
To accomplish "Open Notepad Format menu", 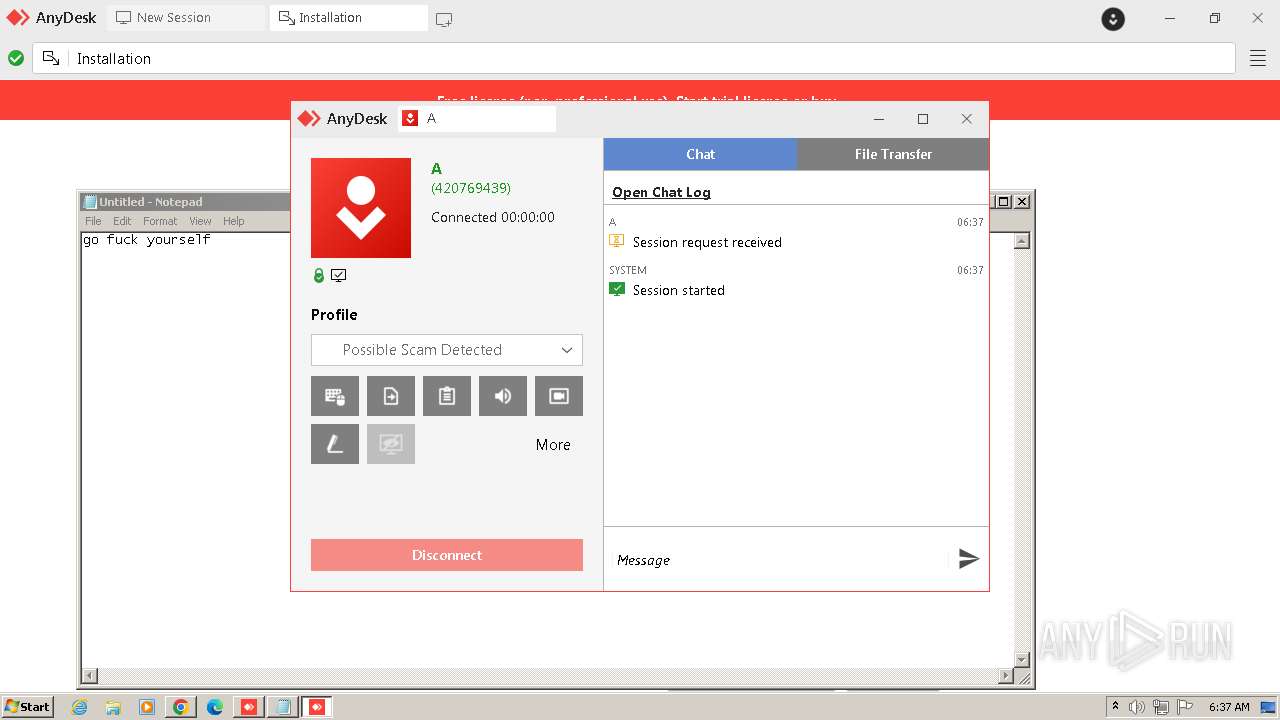I will point(160,221).
